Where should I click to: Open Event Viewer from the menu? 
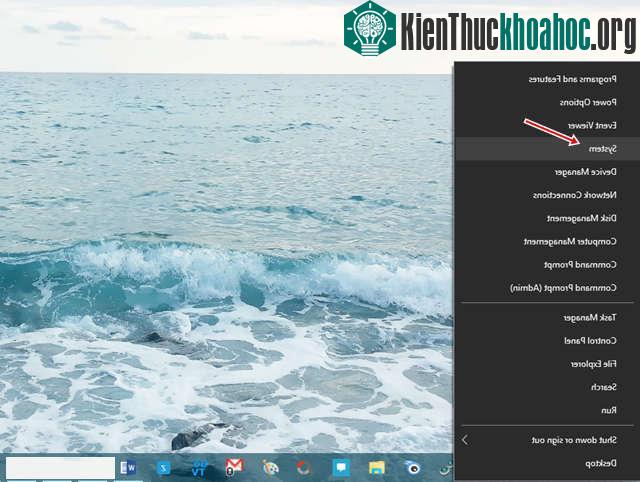(x=547, y=126)
